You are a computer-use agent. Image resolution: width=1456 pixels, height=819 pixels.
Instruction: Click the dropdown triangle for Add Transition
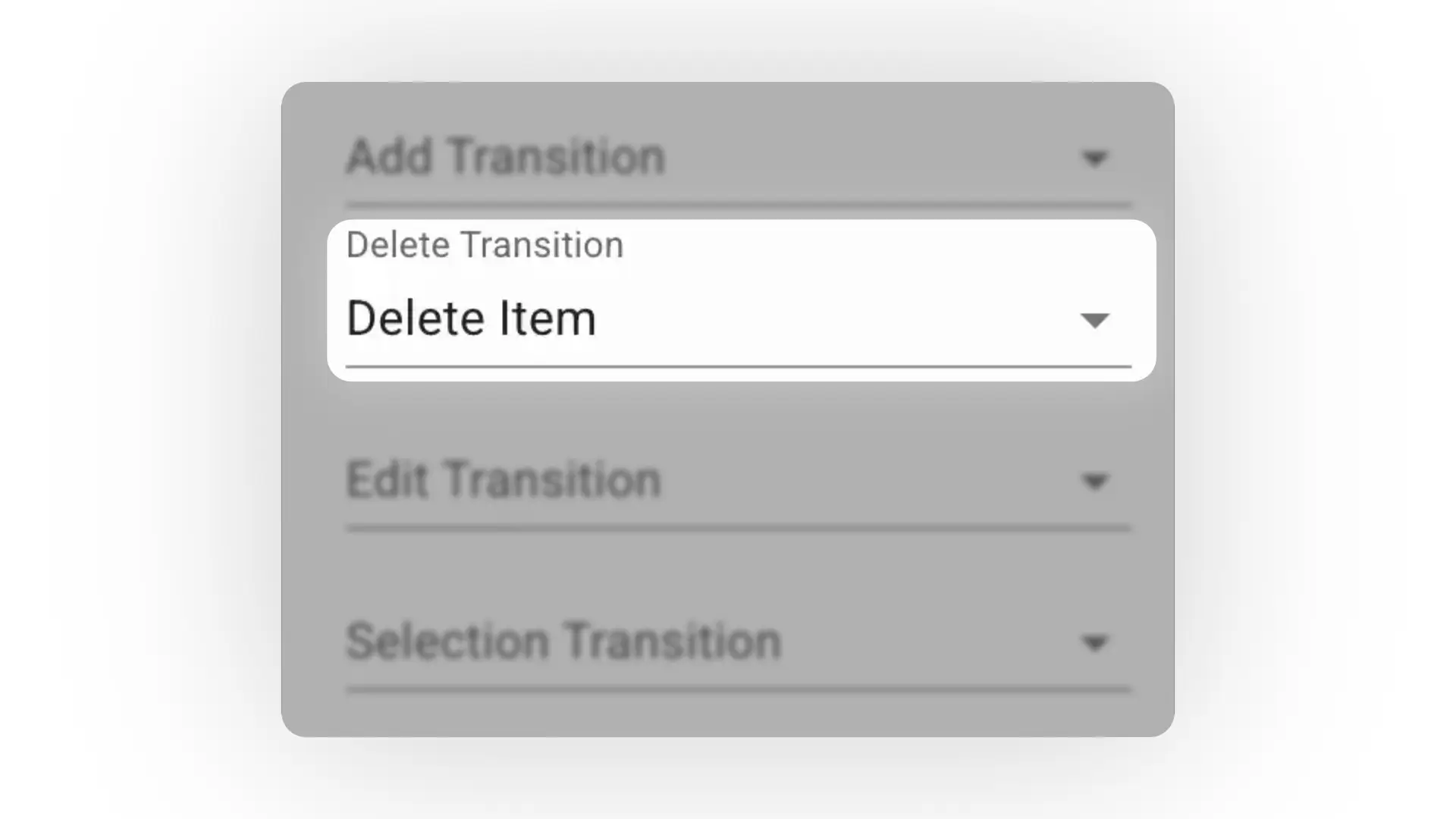[1094, 159]
